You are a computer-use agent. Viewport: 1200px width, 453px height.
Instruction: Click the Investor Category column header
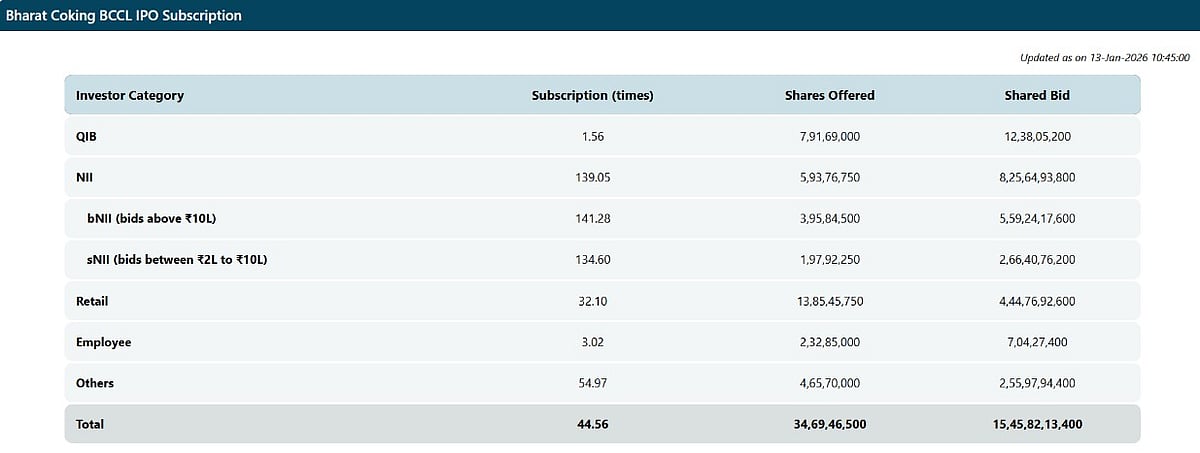pyautogui.click(x=130, y=95)
